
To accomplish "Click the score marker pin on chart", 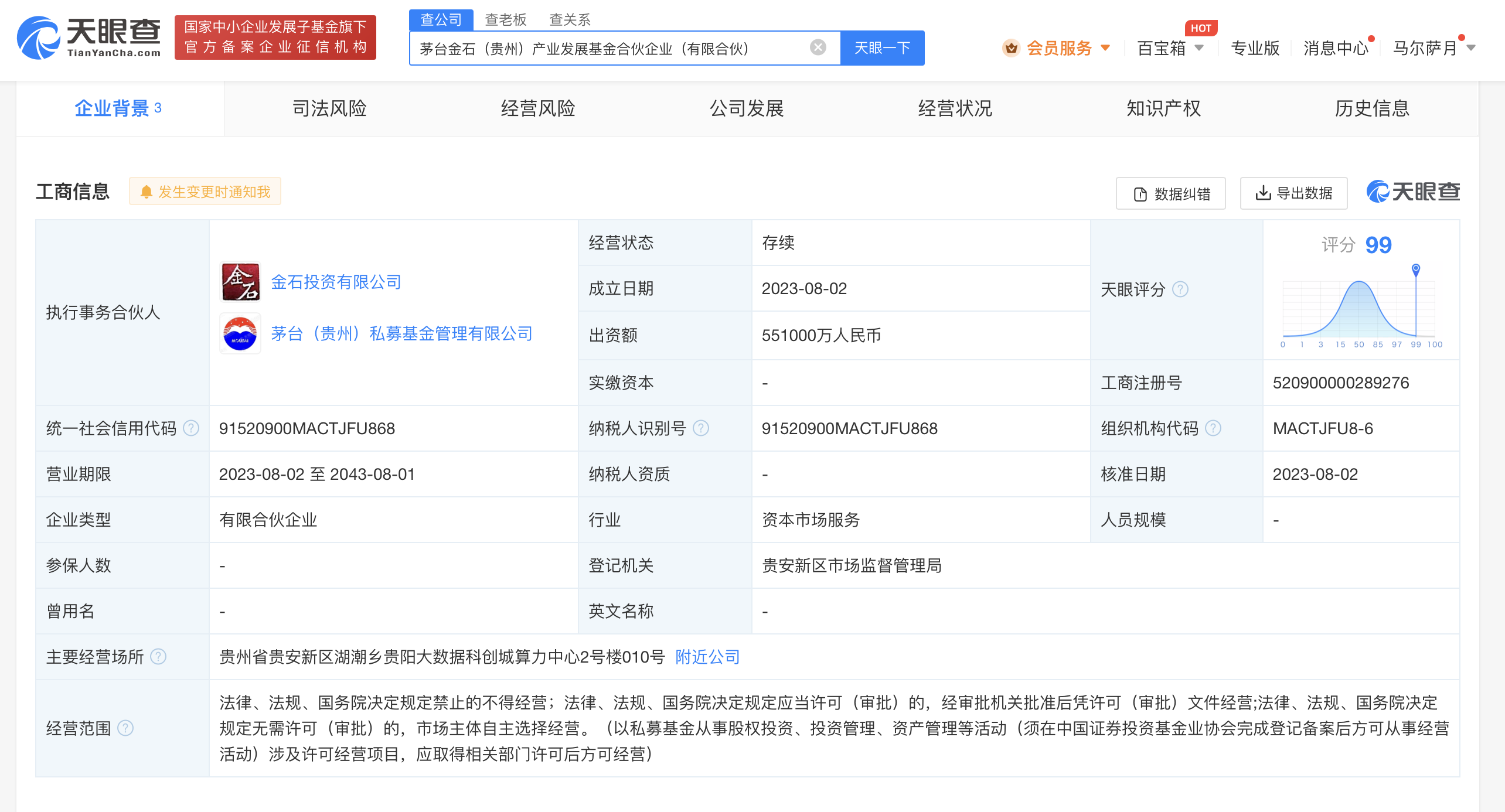I will 1416,269.
